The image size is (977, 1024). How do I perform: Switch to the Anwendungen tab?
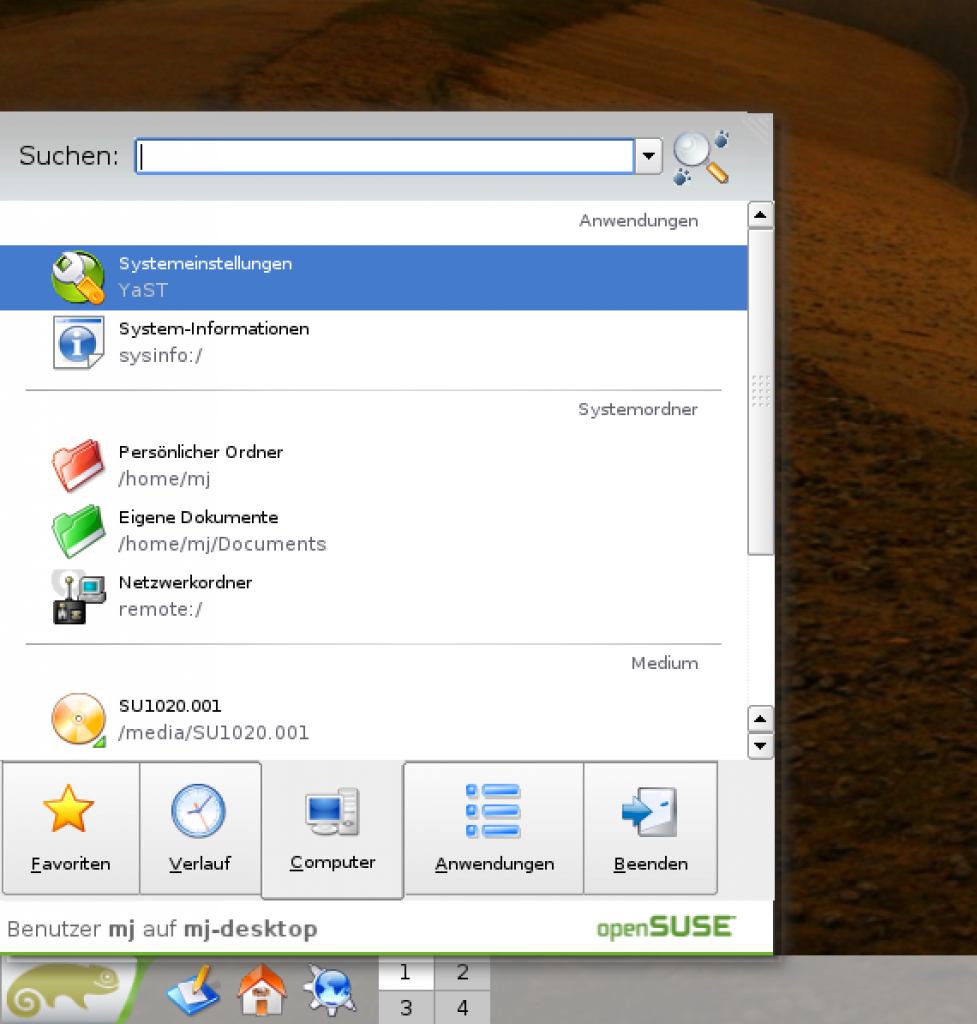494,828
